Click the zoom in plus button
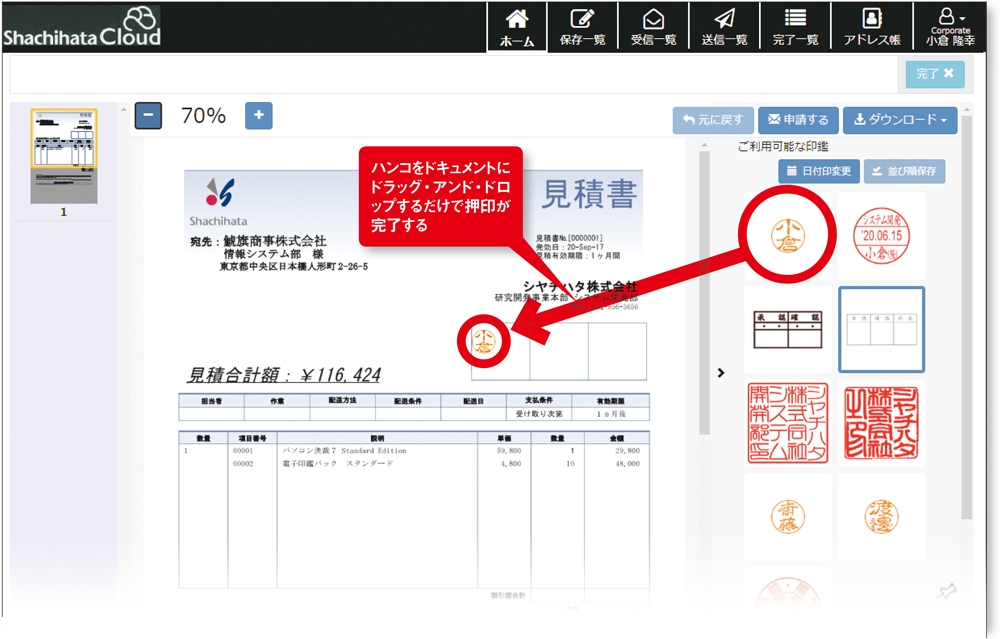Viewport: 1000px width, 639px height. point(258,116)
